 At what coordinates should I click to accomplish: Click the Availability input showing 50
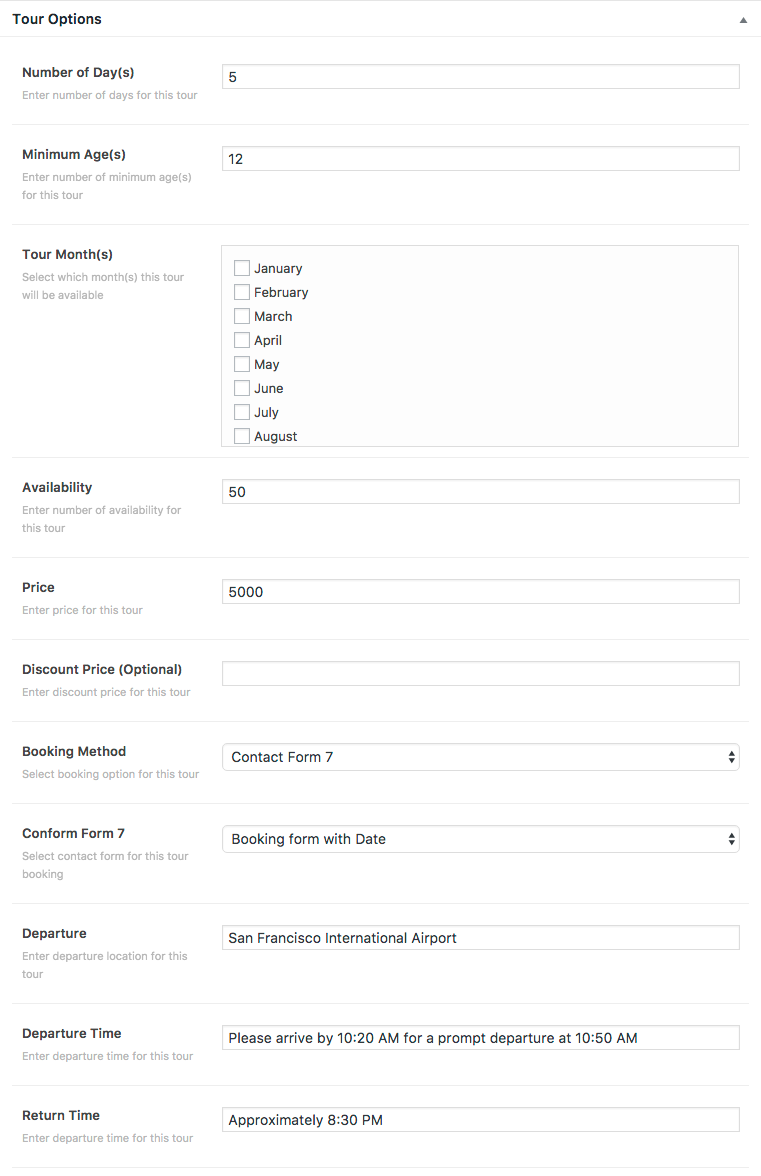481,491
